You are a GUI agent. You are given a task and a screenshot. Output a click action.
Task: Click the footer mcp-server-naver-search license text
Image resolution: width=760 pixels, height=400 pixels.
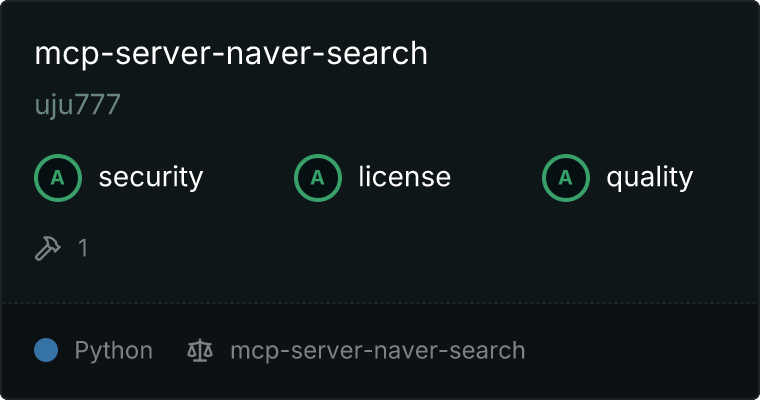(378, 351)
